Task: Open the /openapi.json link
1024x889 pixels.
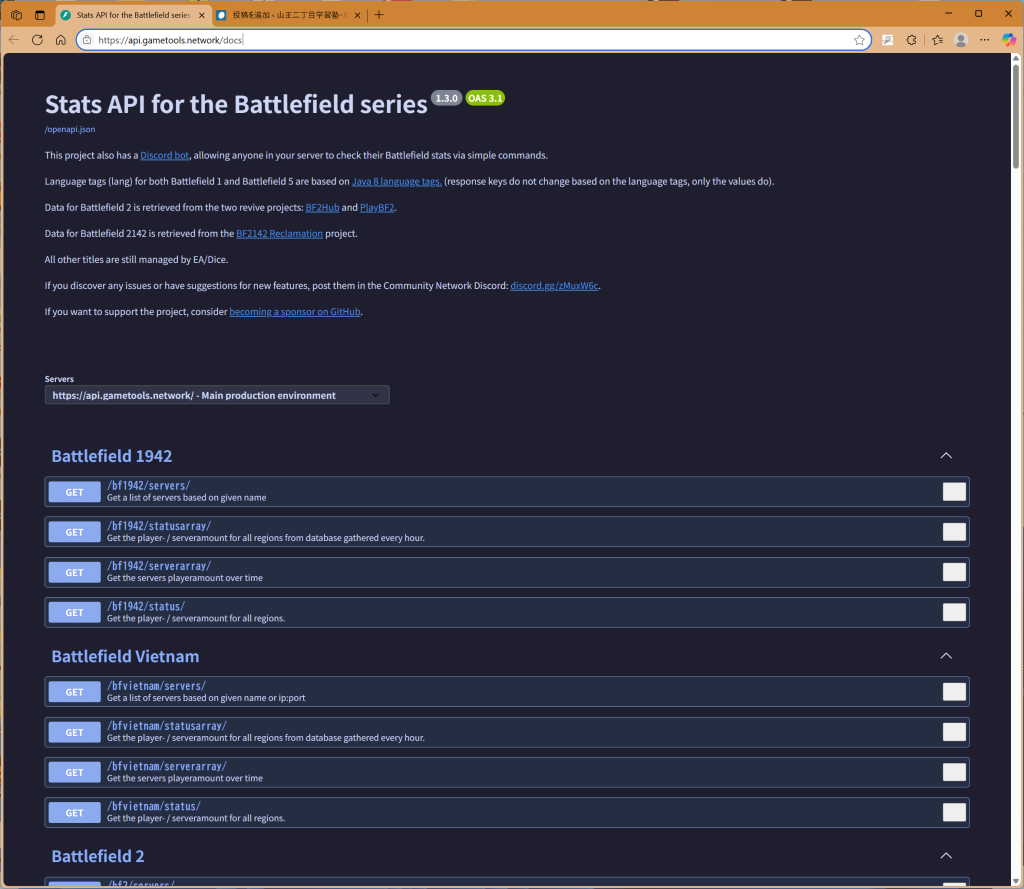Action: pyautogui.click(x=70, y=129)
